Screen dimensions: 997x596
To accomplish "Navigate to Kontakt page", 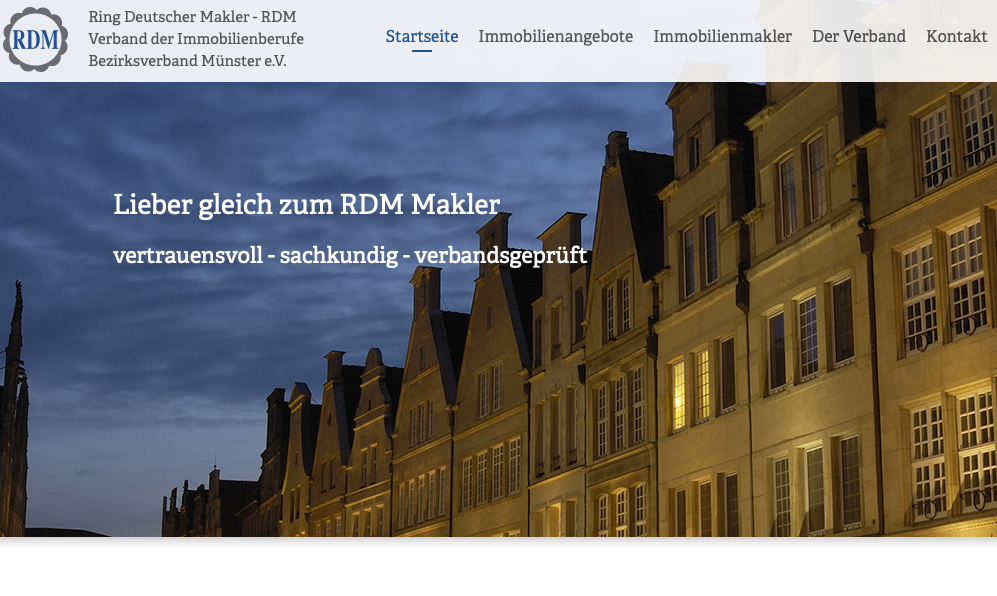I will [956, 37].
